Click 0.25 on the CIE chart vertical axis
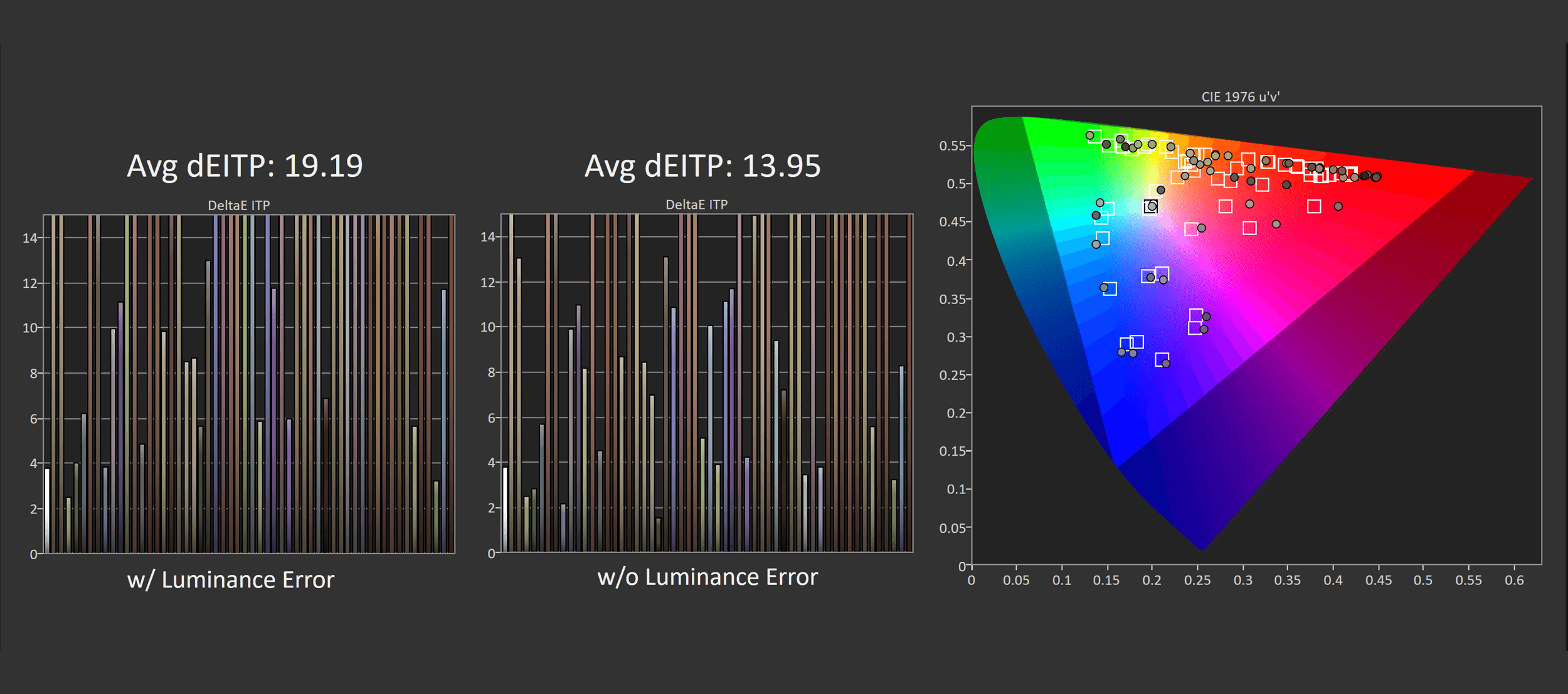 tap(952, 375)
